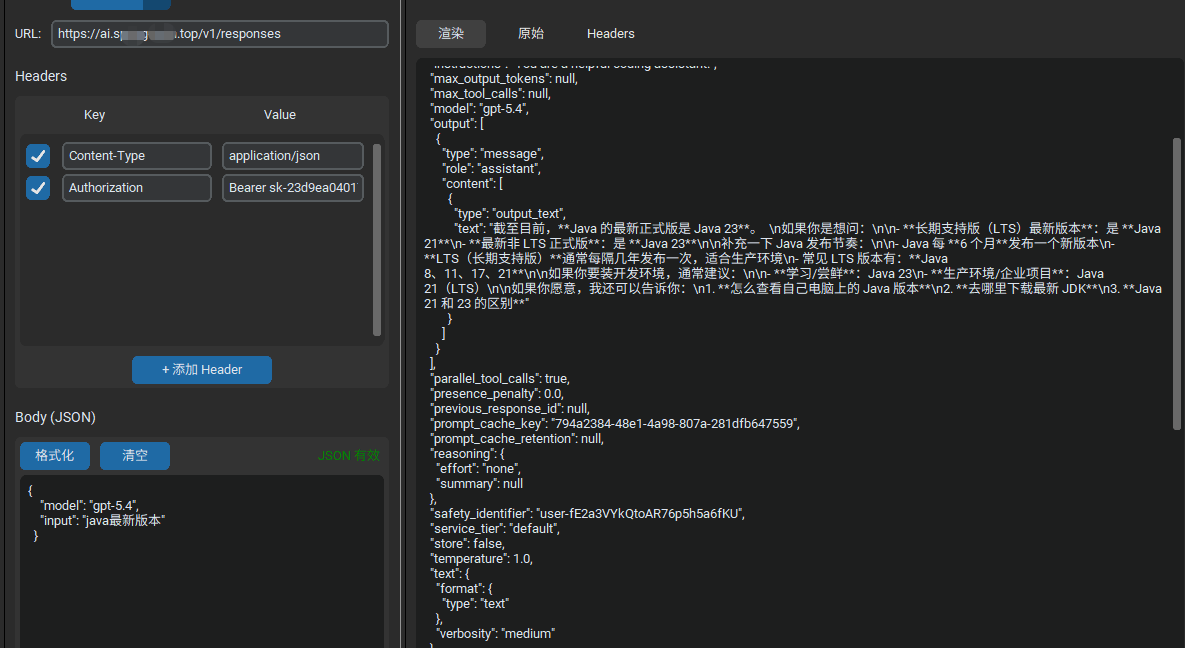The width and height of the screenshot is (1185, 648).
Task: Click the '"service_tier": "default"' response line
Action: click(496, 529)
